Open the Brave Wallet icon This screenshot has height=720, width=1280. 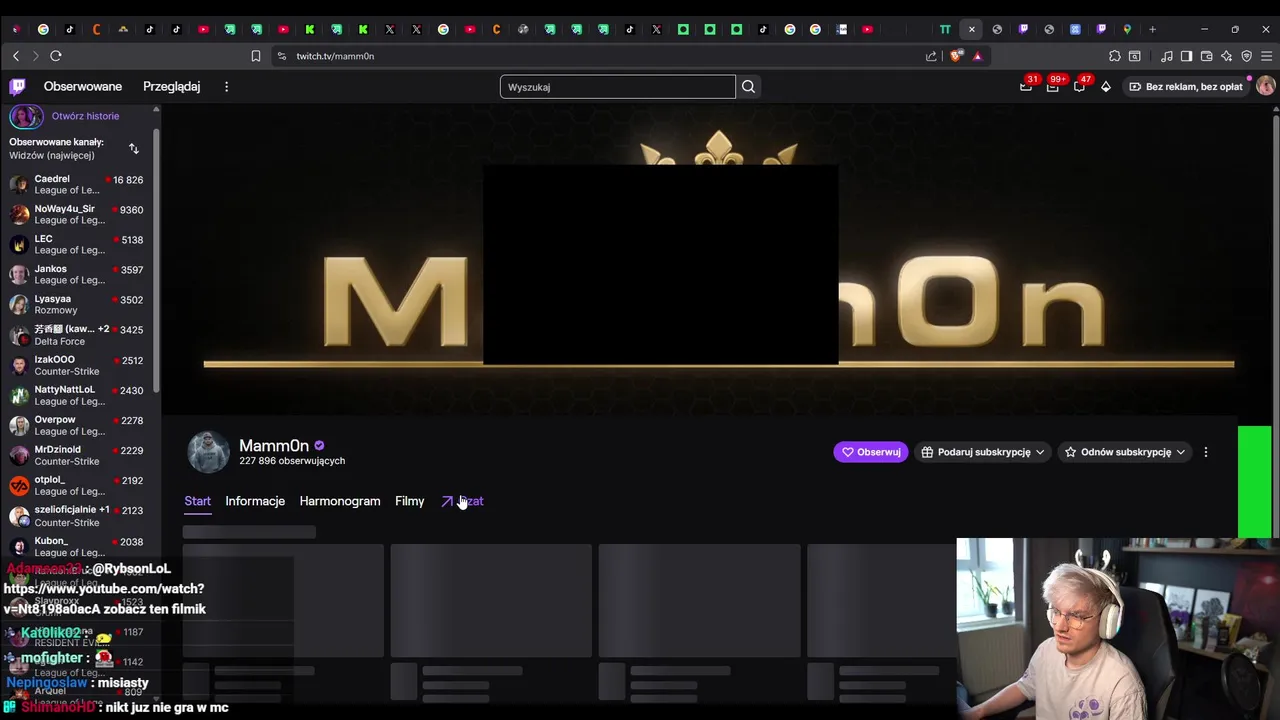click(1207, 56)
